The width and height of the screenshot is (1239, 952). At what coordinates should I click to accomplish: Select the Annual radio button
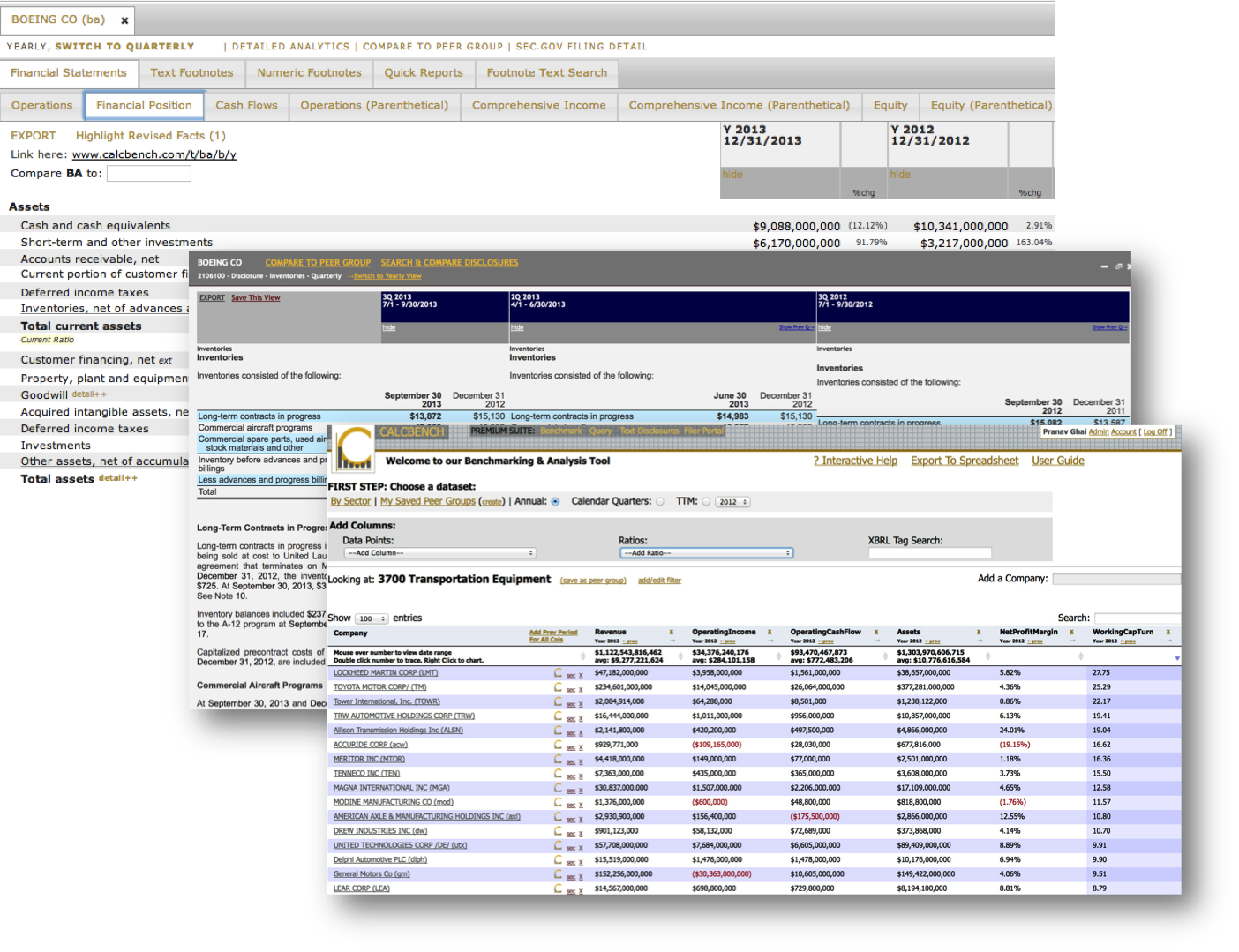click(555, 502)
